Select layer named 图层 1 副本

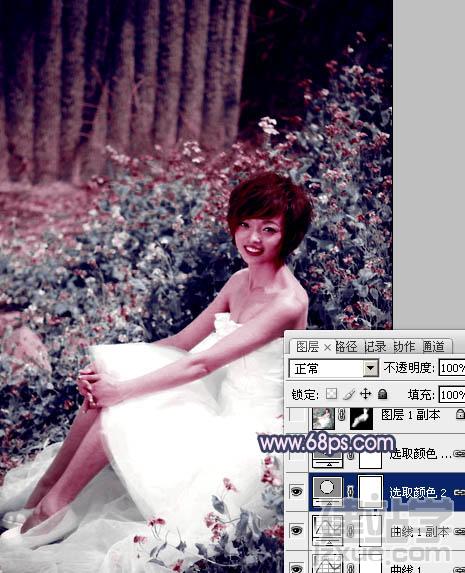410,415
